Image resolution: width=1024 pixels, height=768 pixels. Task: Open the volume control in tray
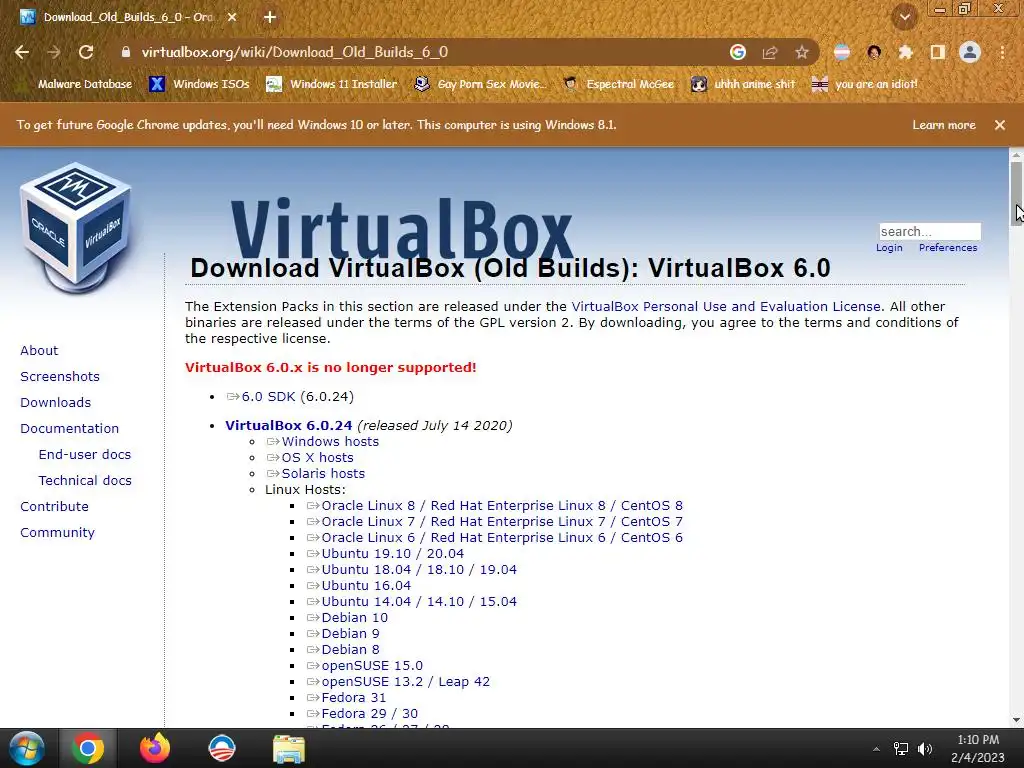pyautogui.click(x=925, y=749)
